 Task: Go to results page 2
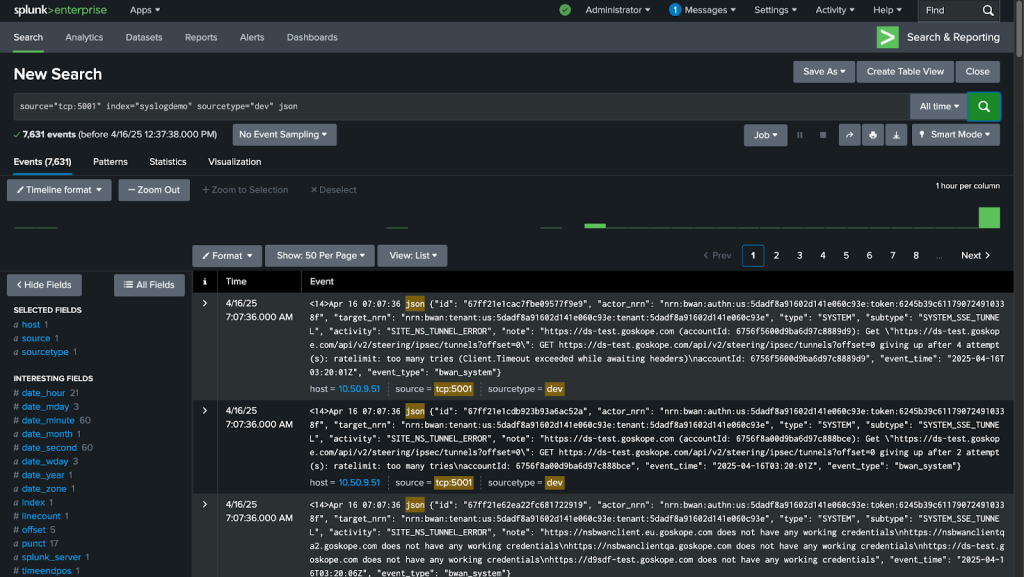tap(776, 256)
